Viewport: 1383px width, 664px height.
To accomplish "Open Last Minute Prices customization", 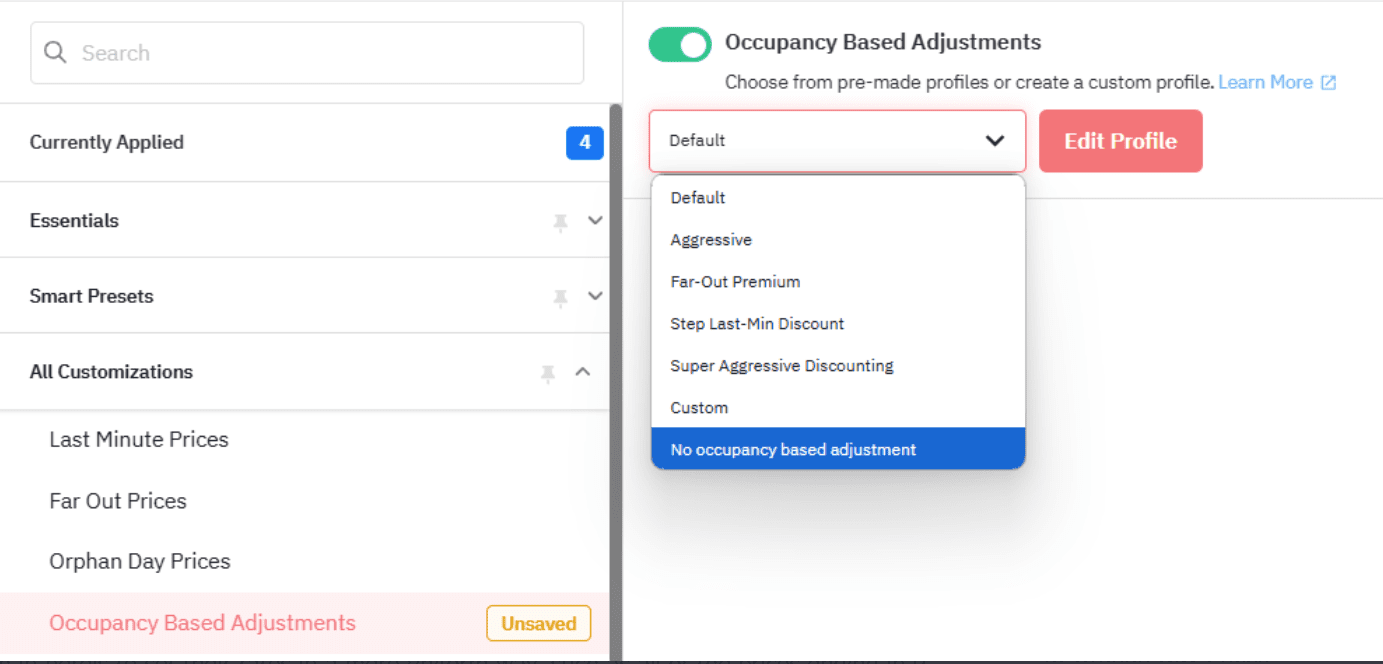I will 139,439.
